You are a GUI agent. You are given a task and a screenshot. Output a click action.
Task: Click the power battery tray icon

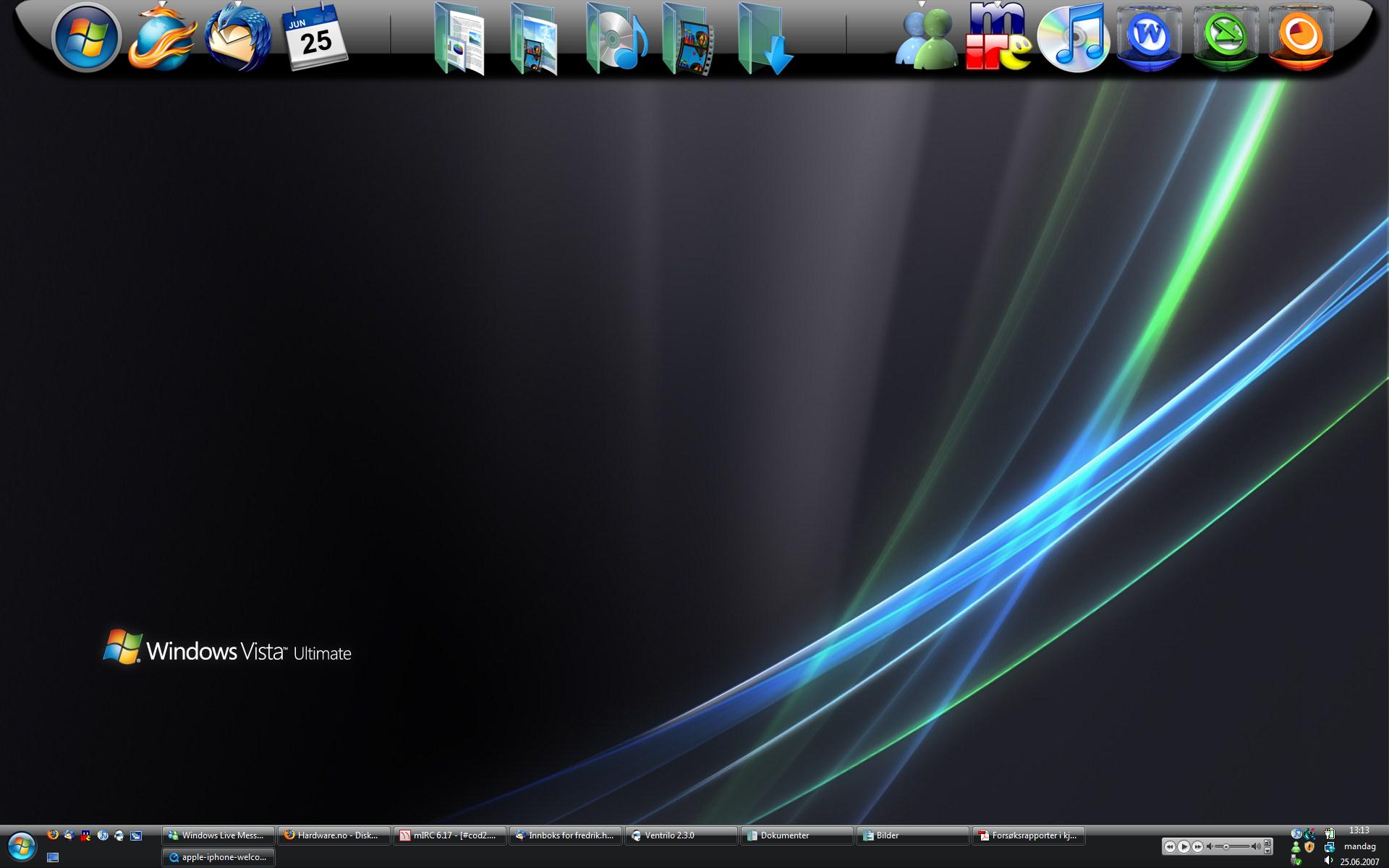tap(1330, 834)
